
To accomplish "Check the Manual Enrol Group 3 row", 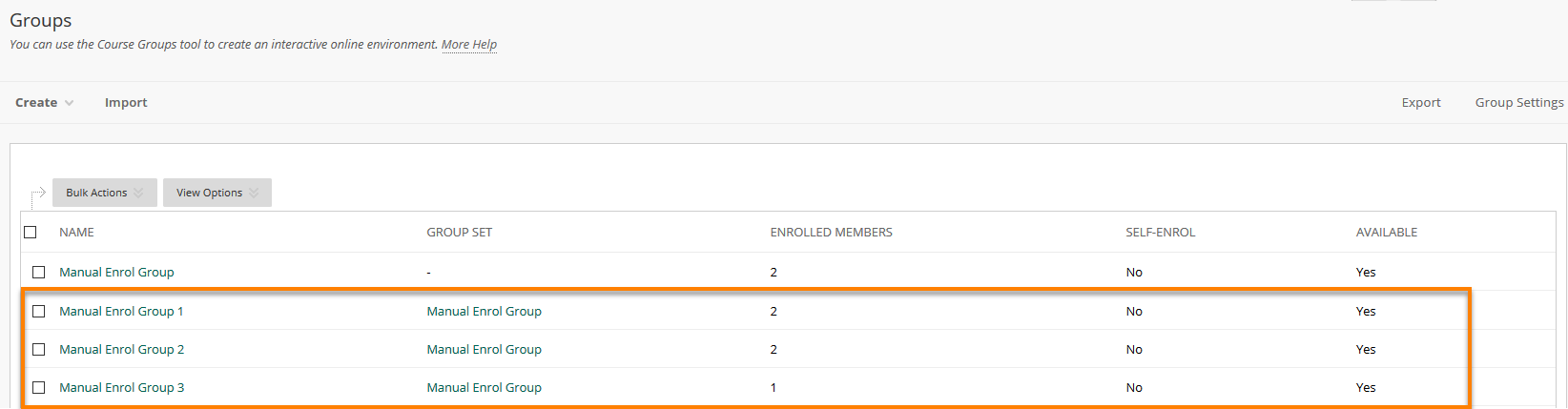I will (39, 387).
